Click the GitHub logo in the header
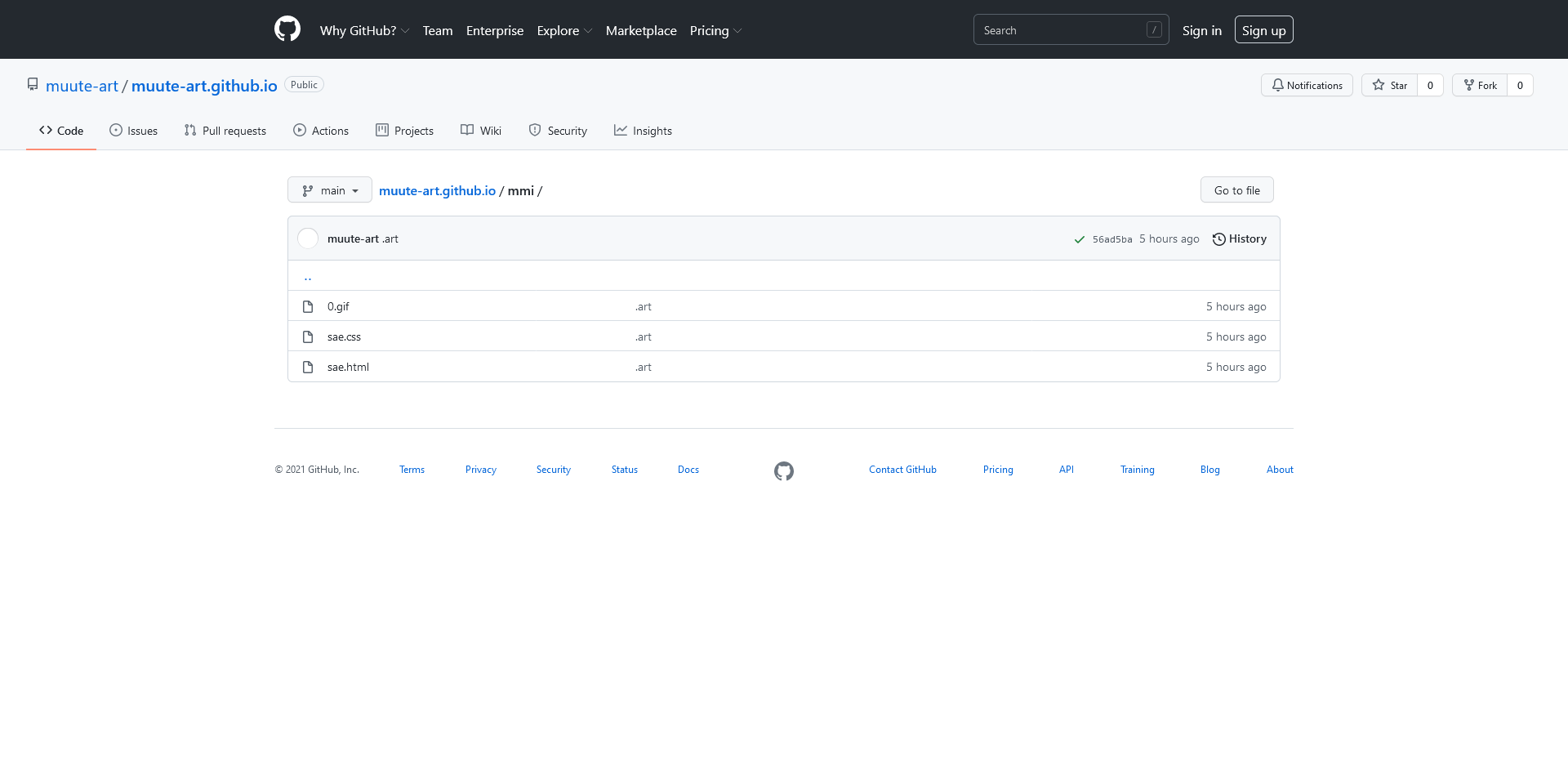 287,29
